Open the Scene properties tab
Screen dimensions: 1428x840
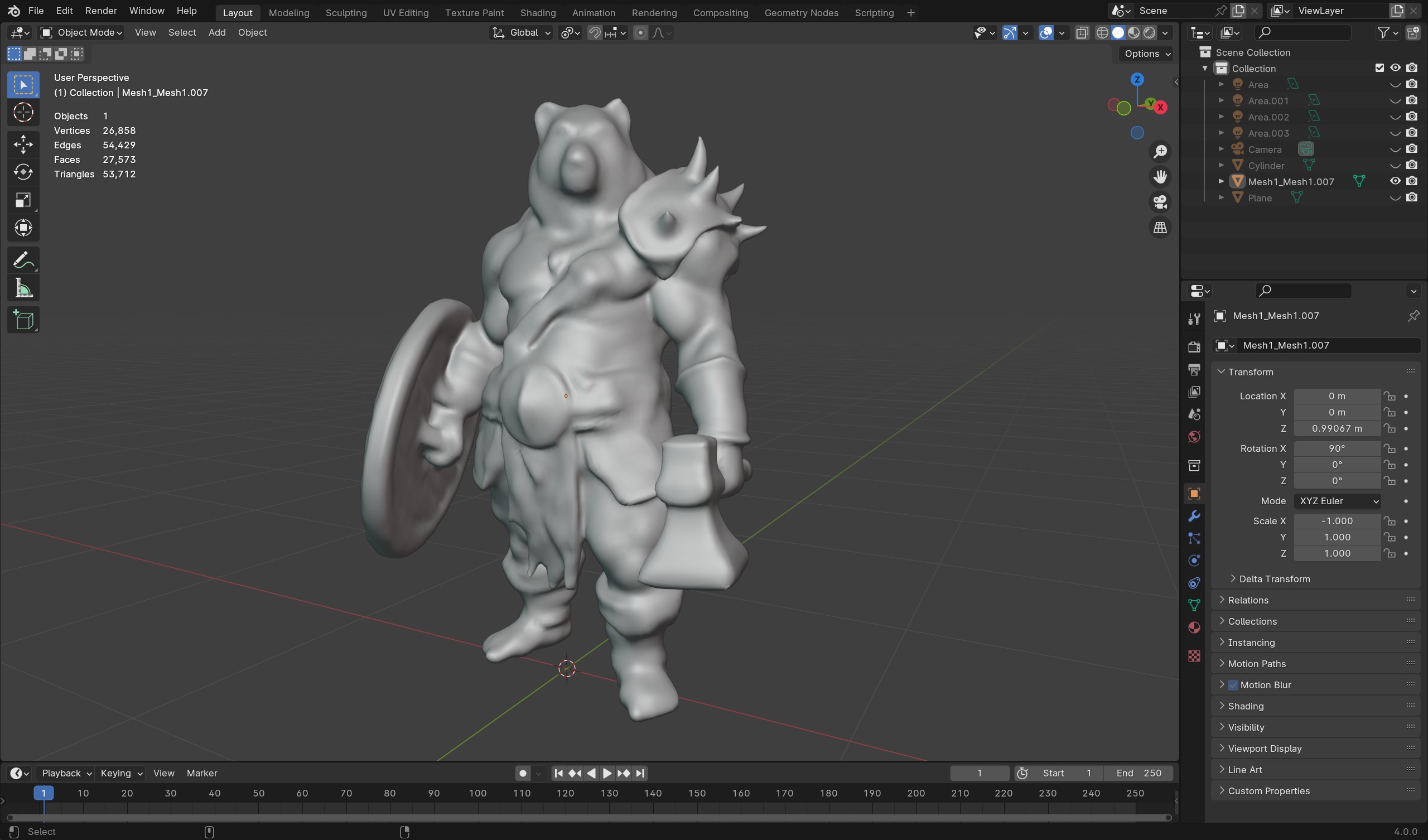point(1194,414)
